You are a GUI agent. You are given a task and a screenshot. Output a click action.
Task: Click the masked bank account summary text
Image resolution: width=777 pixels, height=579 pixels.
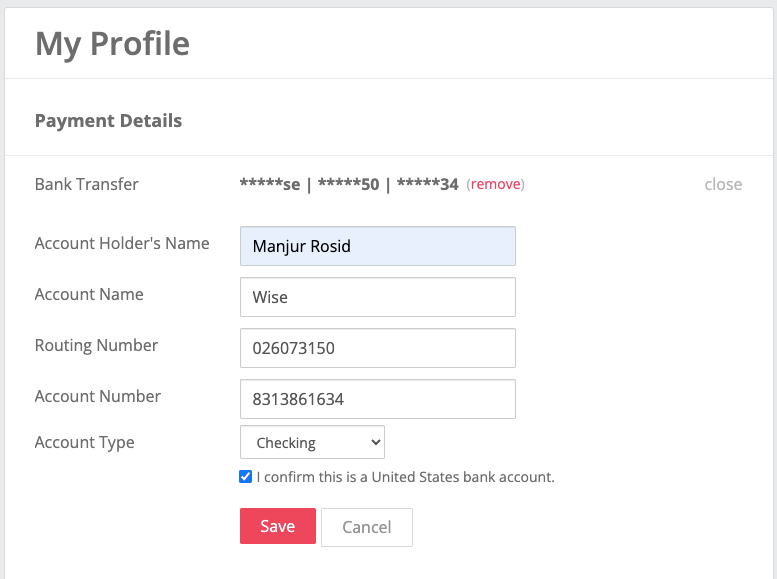[x=348, y=184]
